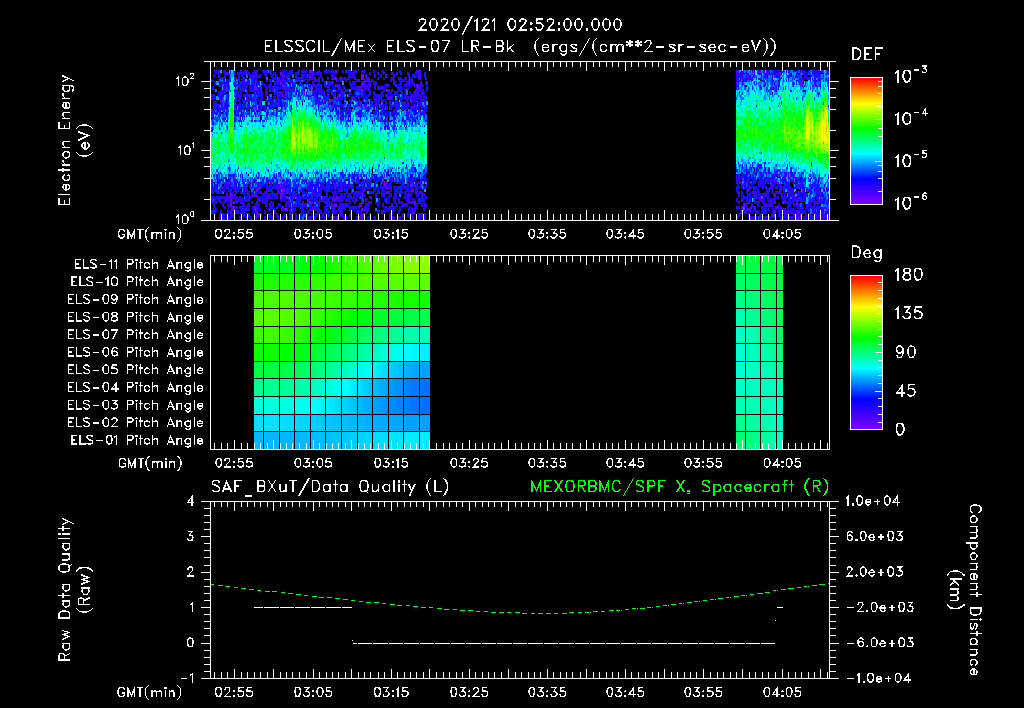Click 03:45 label under the spectrogram panel

point(625,234)
